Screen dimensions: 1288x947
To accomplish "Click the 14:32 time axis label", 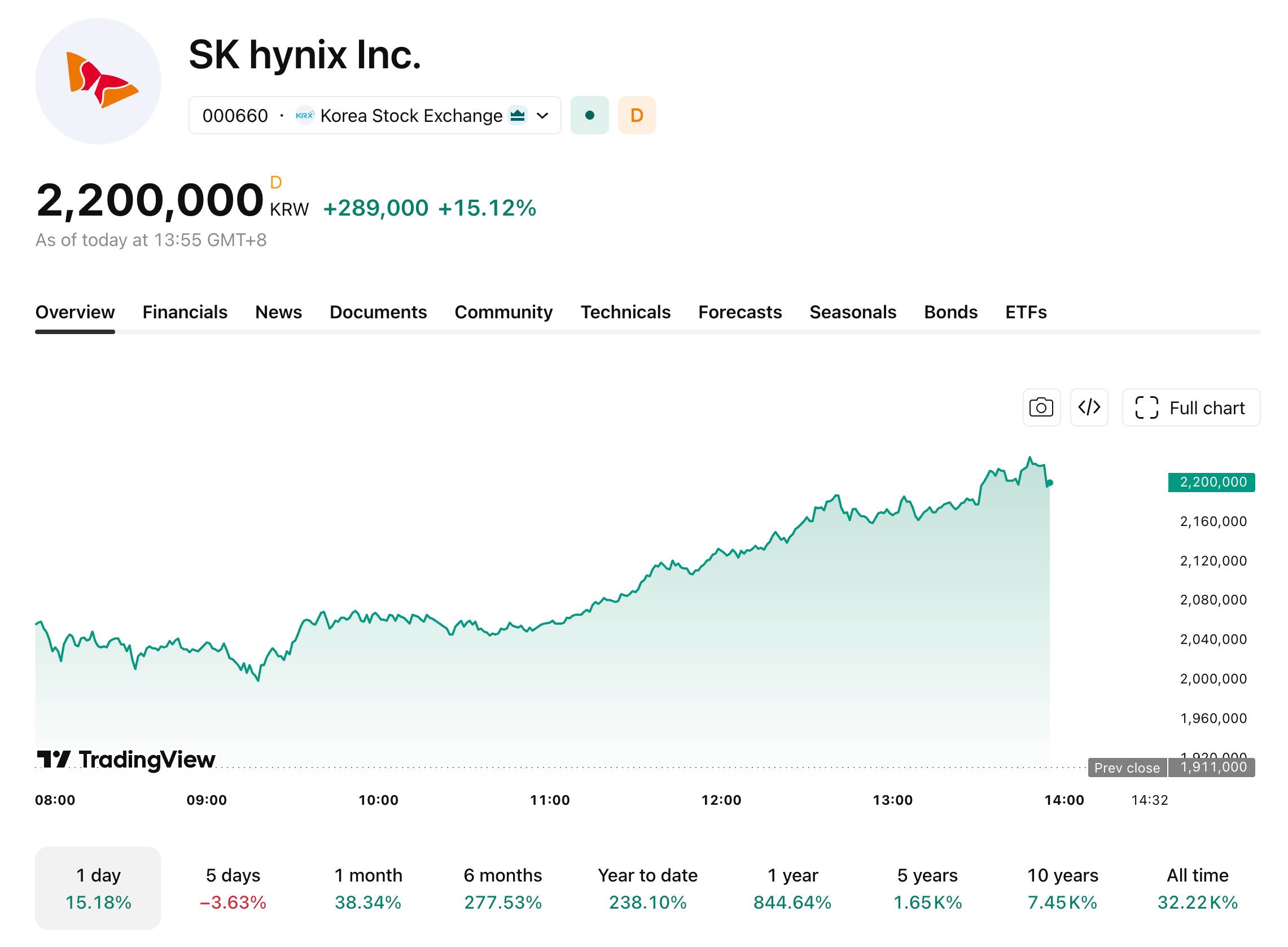I will [1150, 800].
